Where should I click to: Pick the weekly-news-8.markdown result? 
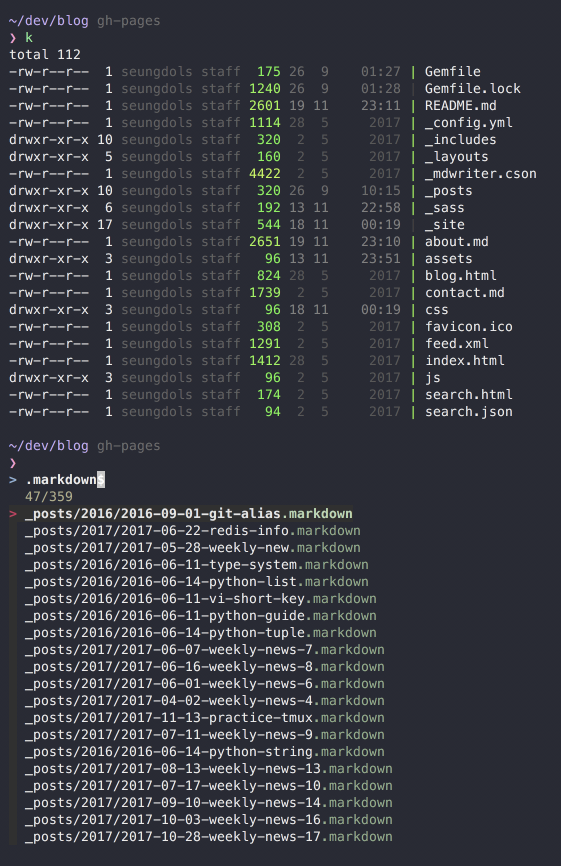click(x=205, y=667)
